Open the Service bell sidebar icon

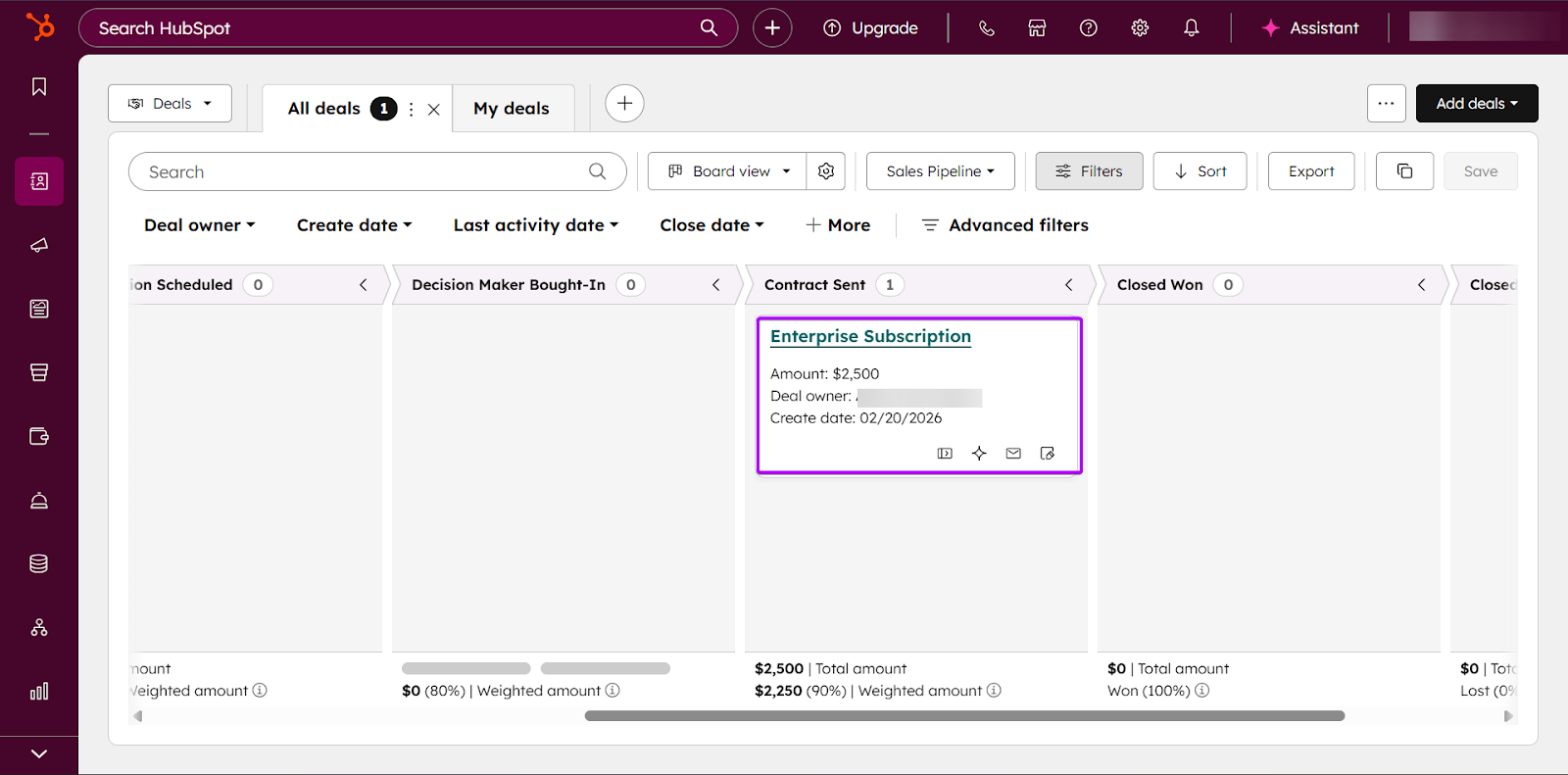tap(39, 500)
